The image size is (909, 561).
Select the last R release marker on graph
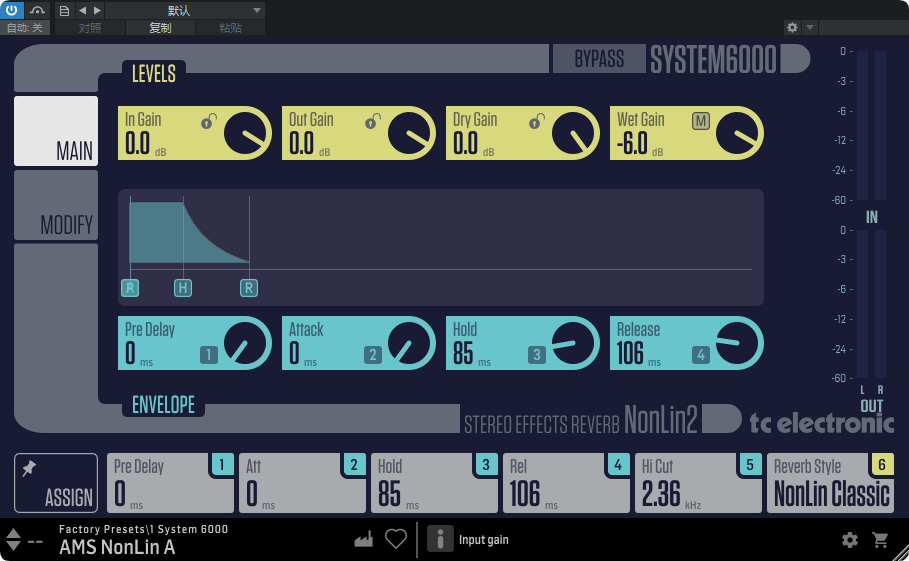tap(249, 287)
